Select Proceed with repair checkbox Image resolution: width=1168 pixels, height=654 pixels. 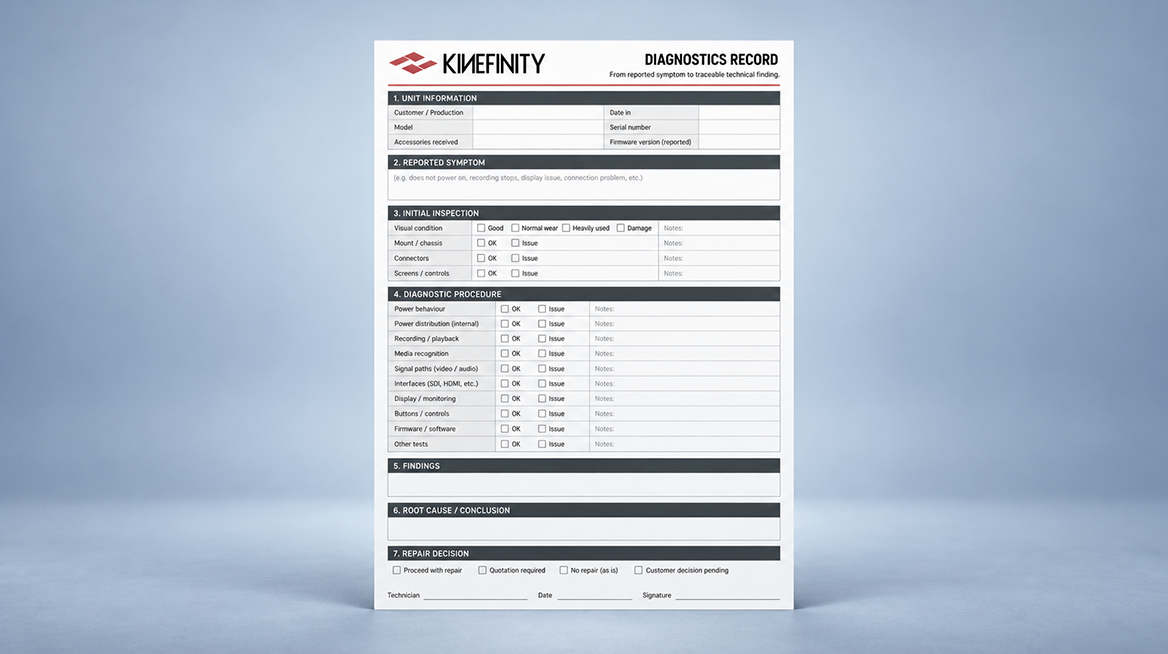point(397,571)
